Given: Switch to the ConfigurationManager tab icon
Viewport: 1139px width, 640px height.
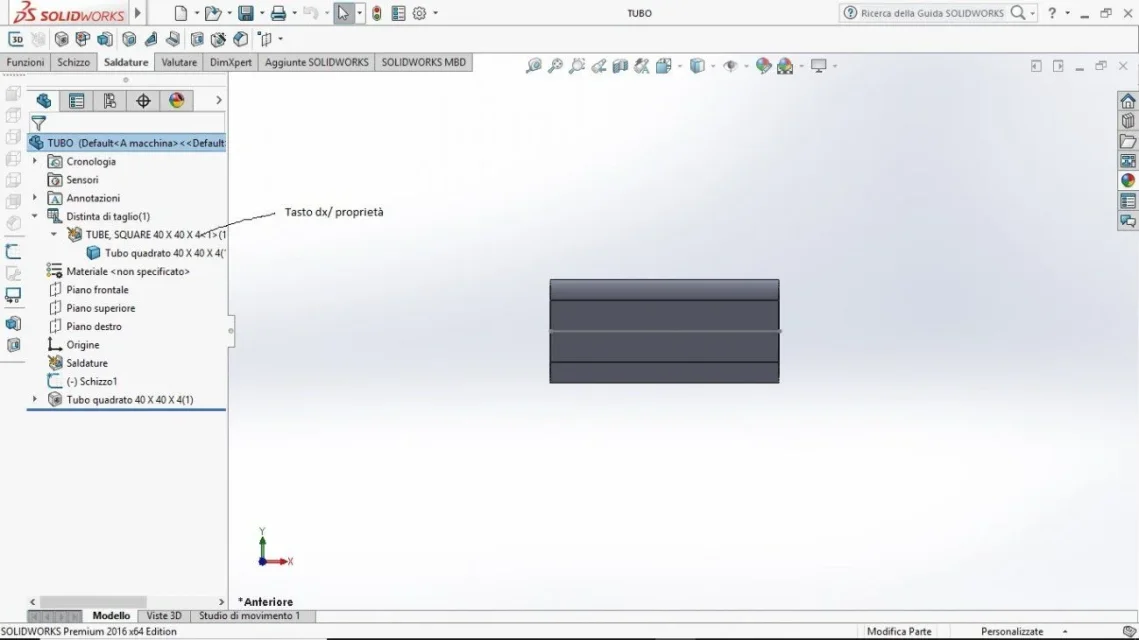Looking at the screenshot, I should 110,100.
